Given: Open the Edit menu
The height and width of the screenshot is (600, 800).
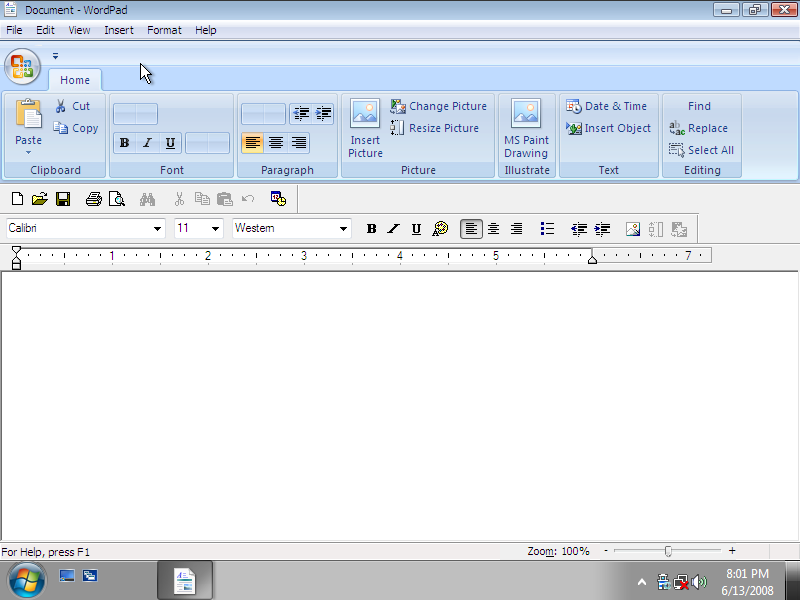Looking at the screenshot, I should click(x=45, y=30).
